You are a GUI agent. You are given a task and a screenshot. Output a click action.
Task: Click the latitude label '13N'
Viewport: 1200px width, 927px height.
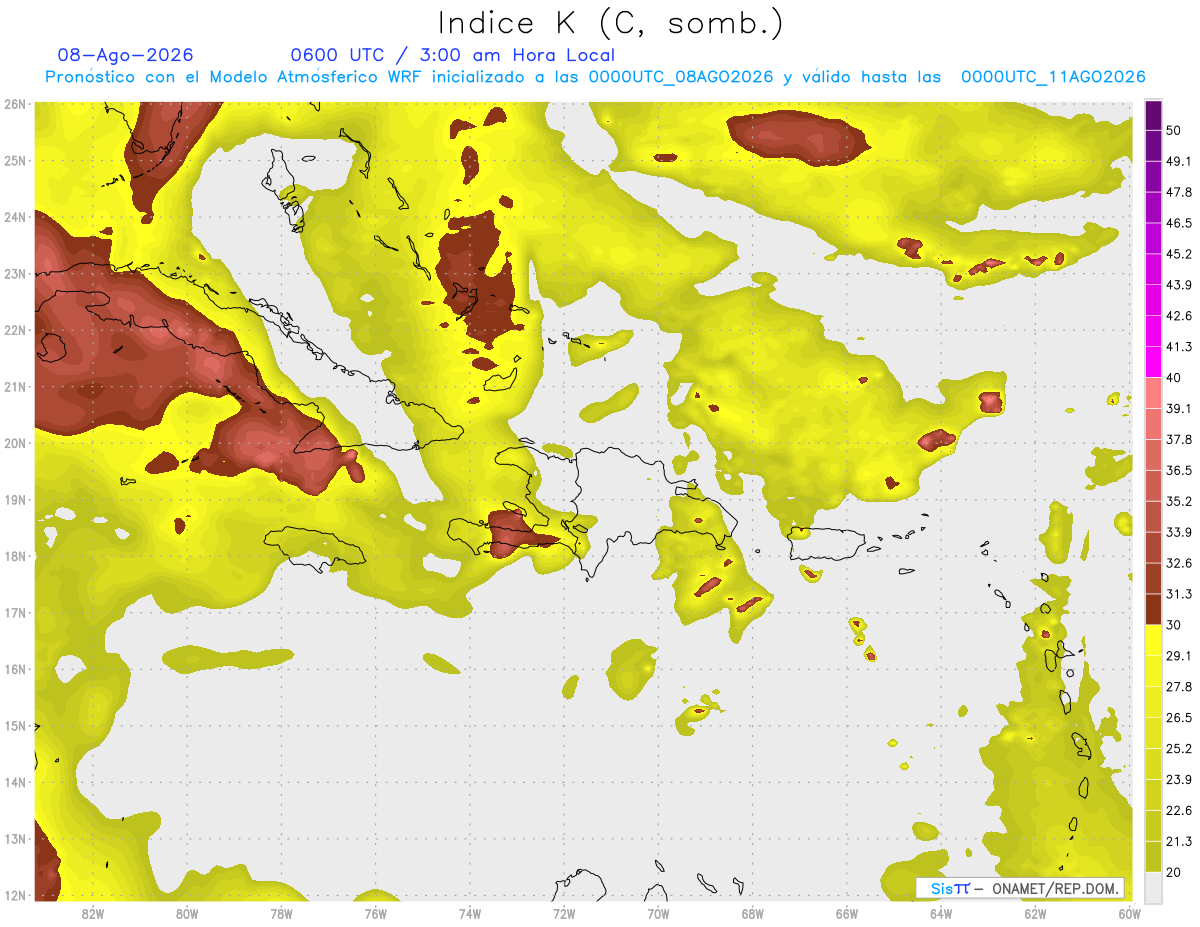15,839
